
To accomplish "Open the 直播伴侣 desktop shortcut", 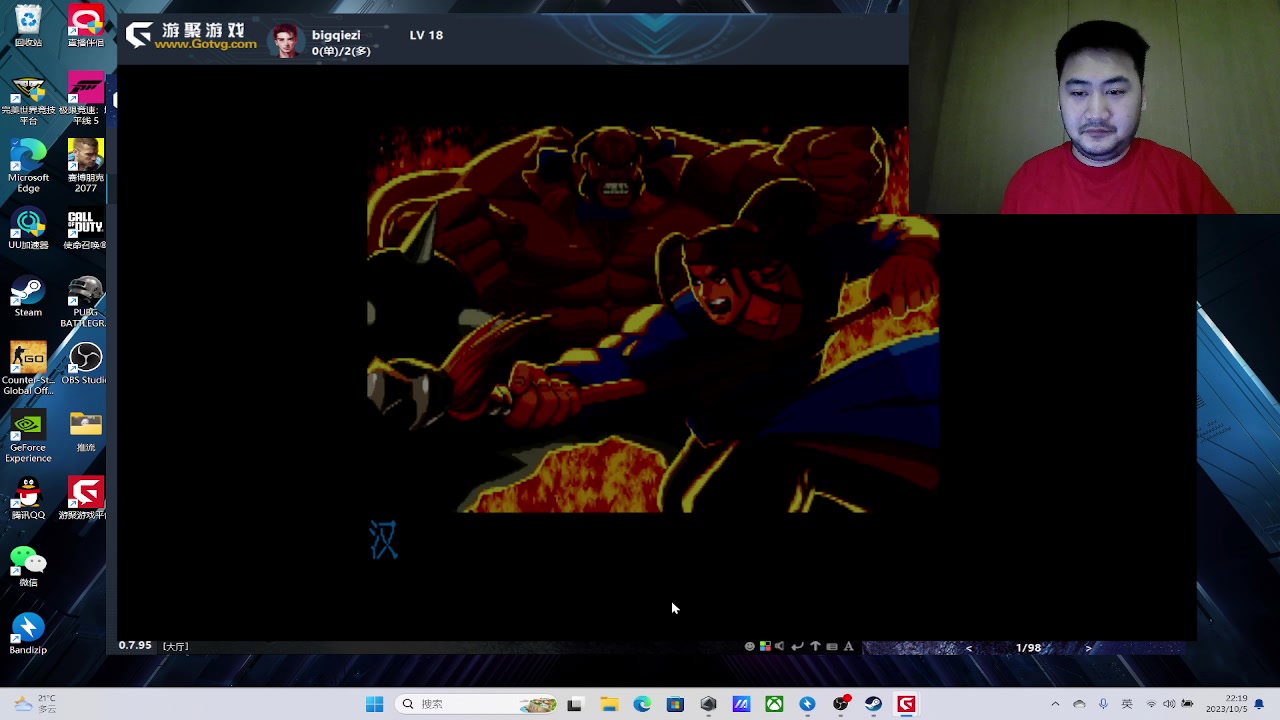I will pyautogui.click(x=86, y=26).
